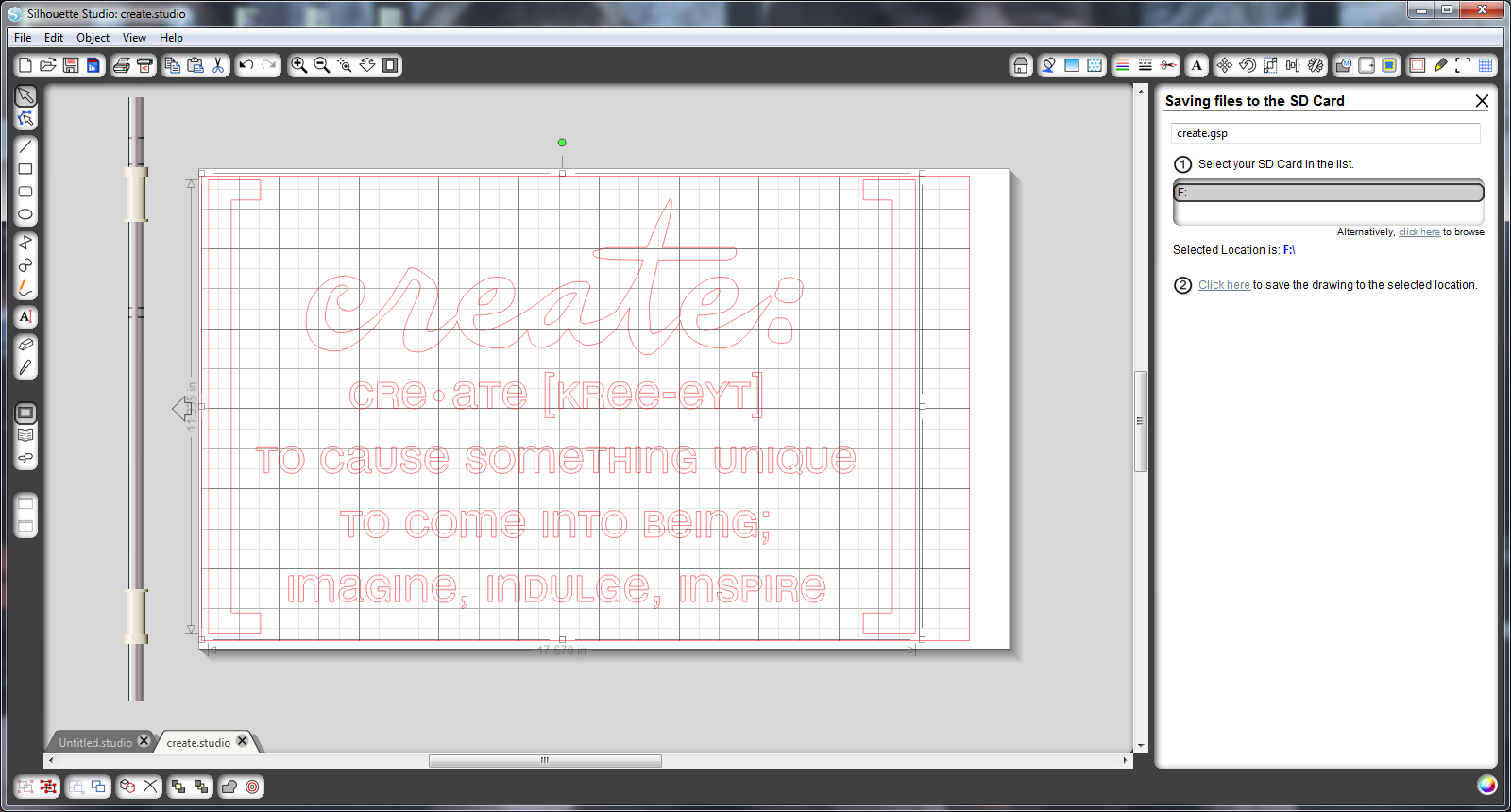Open the grid settings icon
Image resolution: width=1511 pixels, height=812 pixels.
(x=1486, y=65)
